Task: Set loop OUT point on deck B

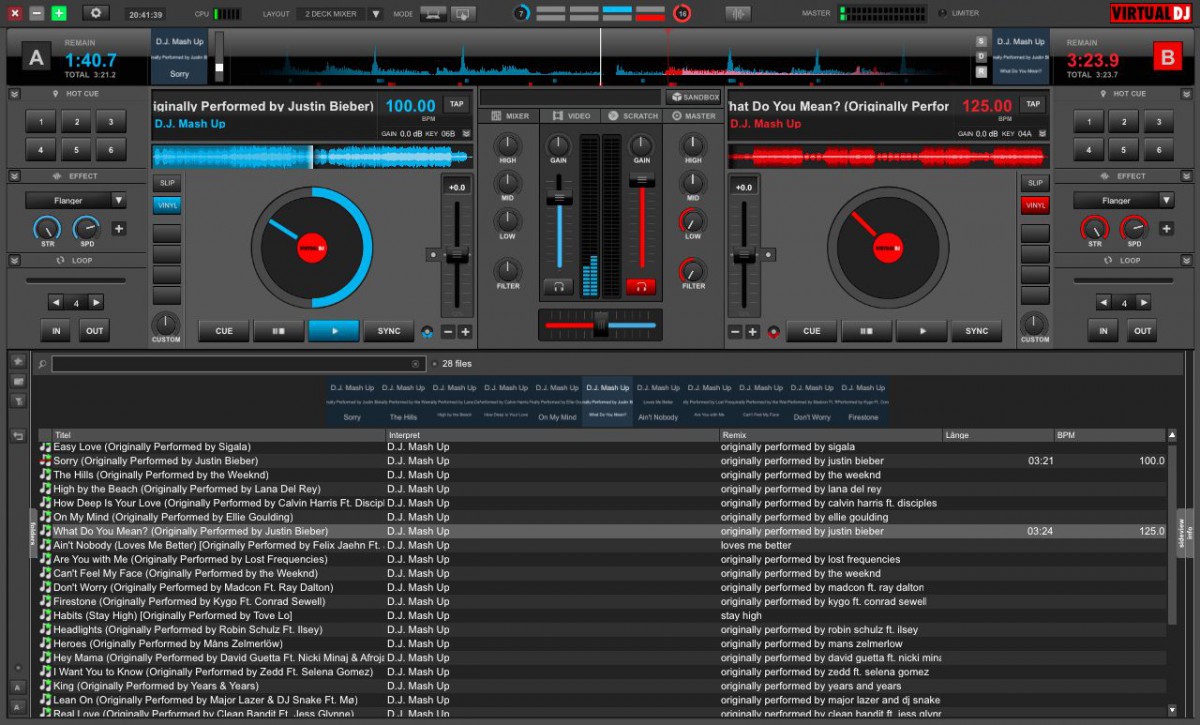Action: tap(1143, 331)
